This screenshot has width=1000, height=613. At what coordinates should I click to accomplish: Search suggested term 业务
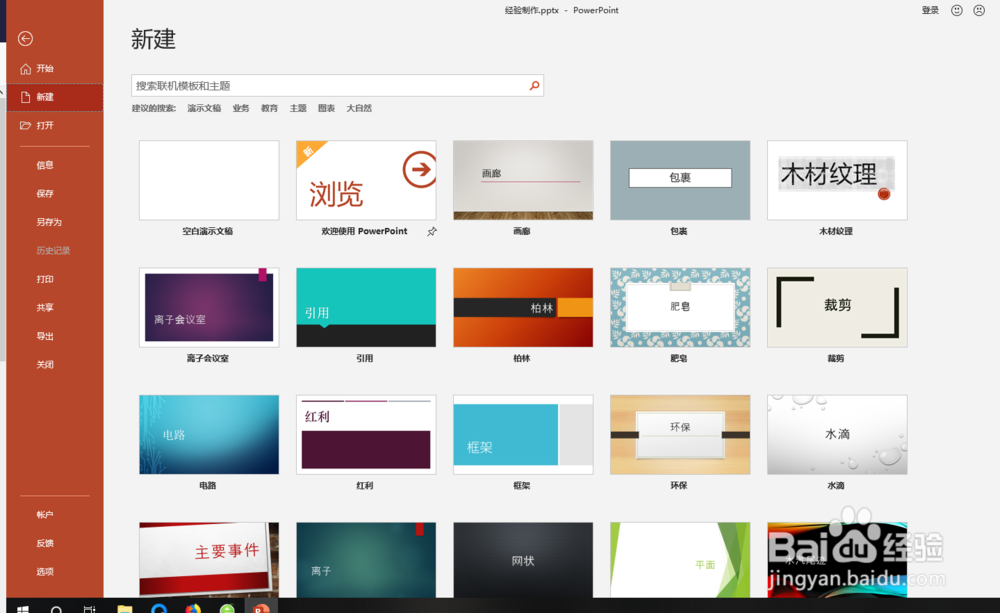coord(241,108)
